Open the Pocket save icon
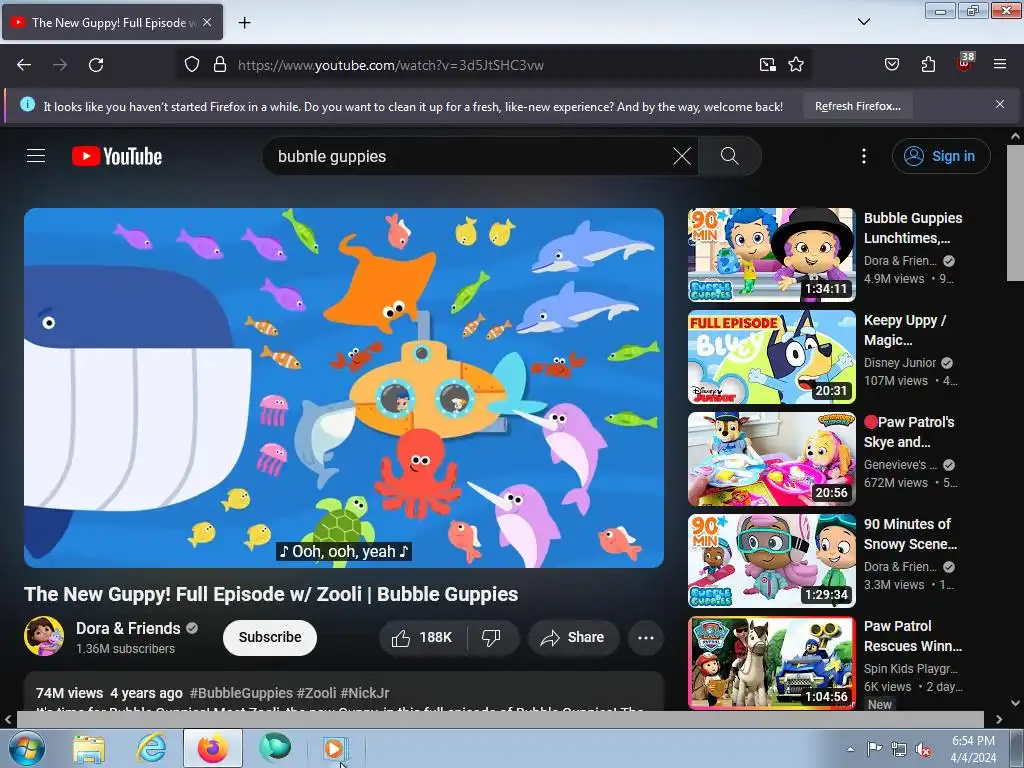 tap(891, 65)
